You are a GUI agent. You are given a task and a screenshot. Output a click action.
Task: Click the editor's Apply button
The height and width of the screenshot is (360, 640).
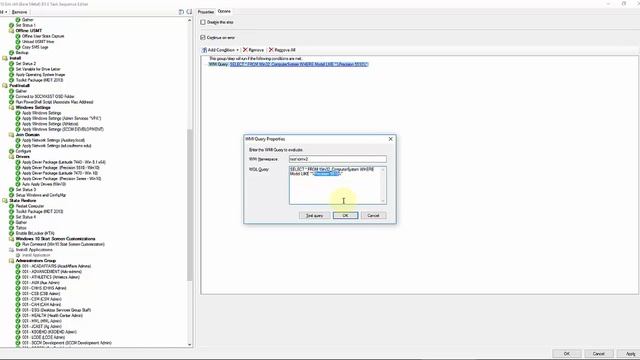630,353
